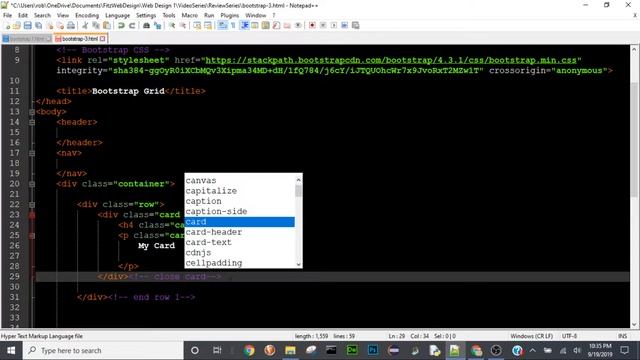Viewport: 640px width, 360px height.
Task: Choose 'canvas' from autocomplete list
Action: click(240, 180)
